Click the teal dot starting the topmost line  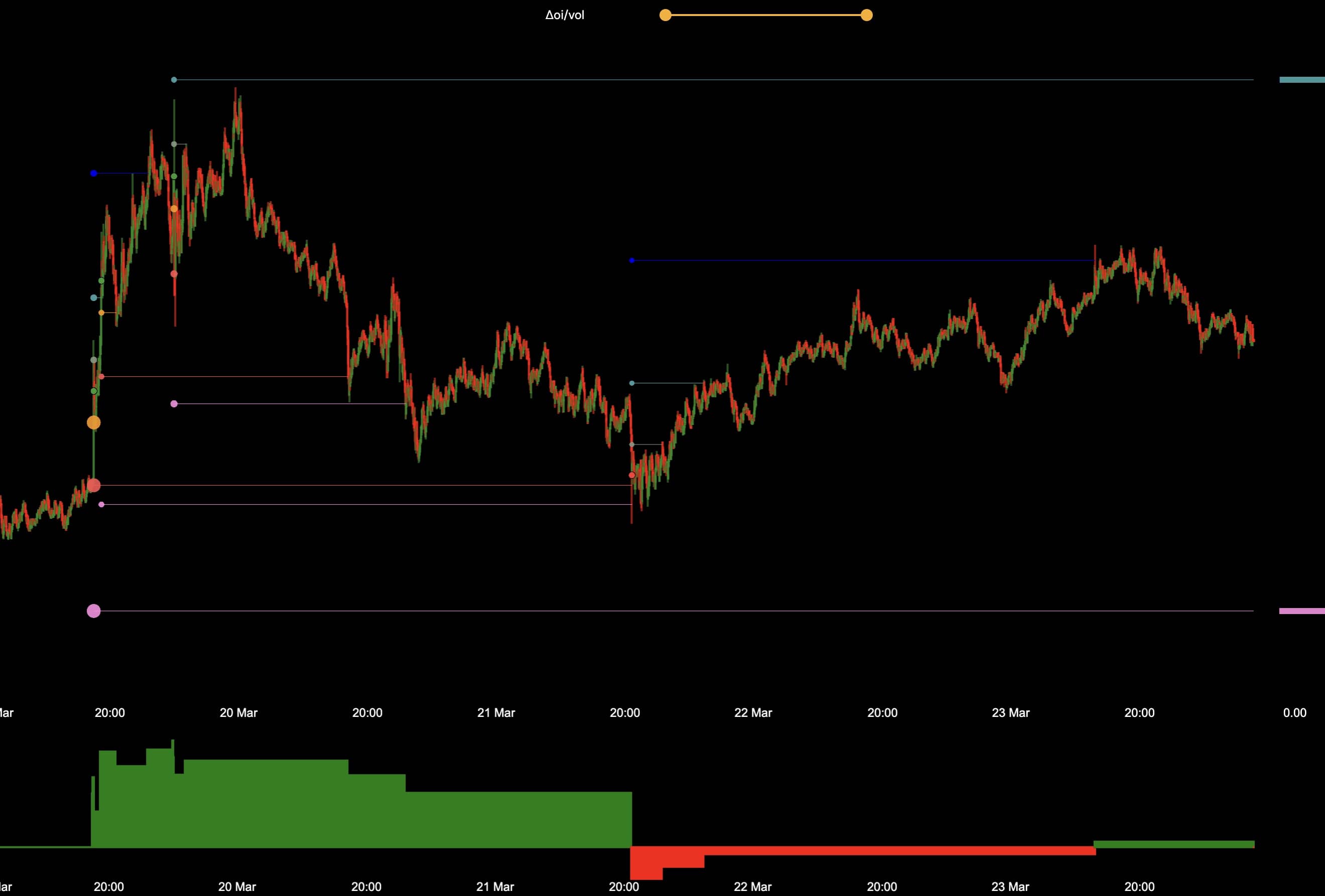[174, 80]
